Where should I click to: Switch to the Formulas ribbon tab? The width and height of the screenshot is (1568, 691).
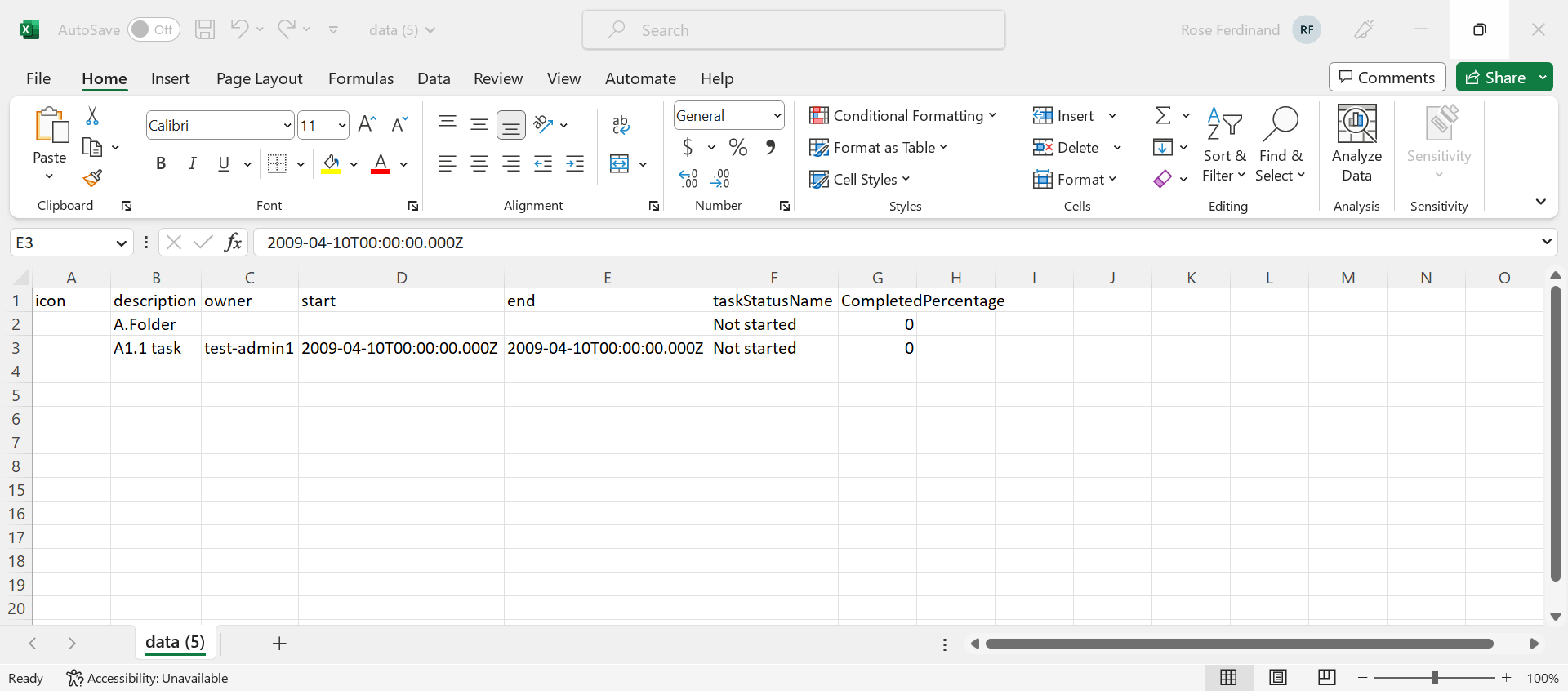[360, 78]
